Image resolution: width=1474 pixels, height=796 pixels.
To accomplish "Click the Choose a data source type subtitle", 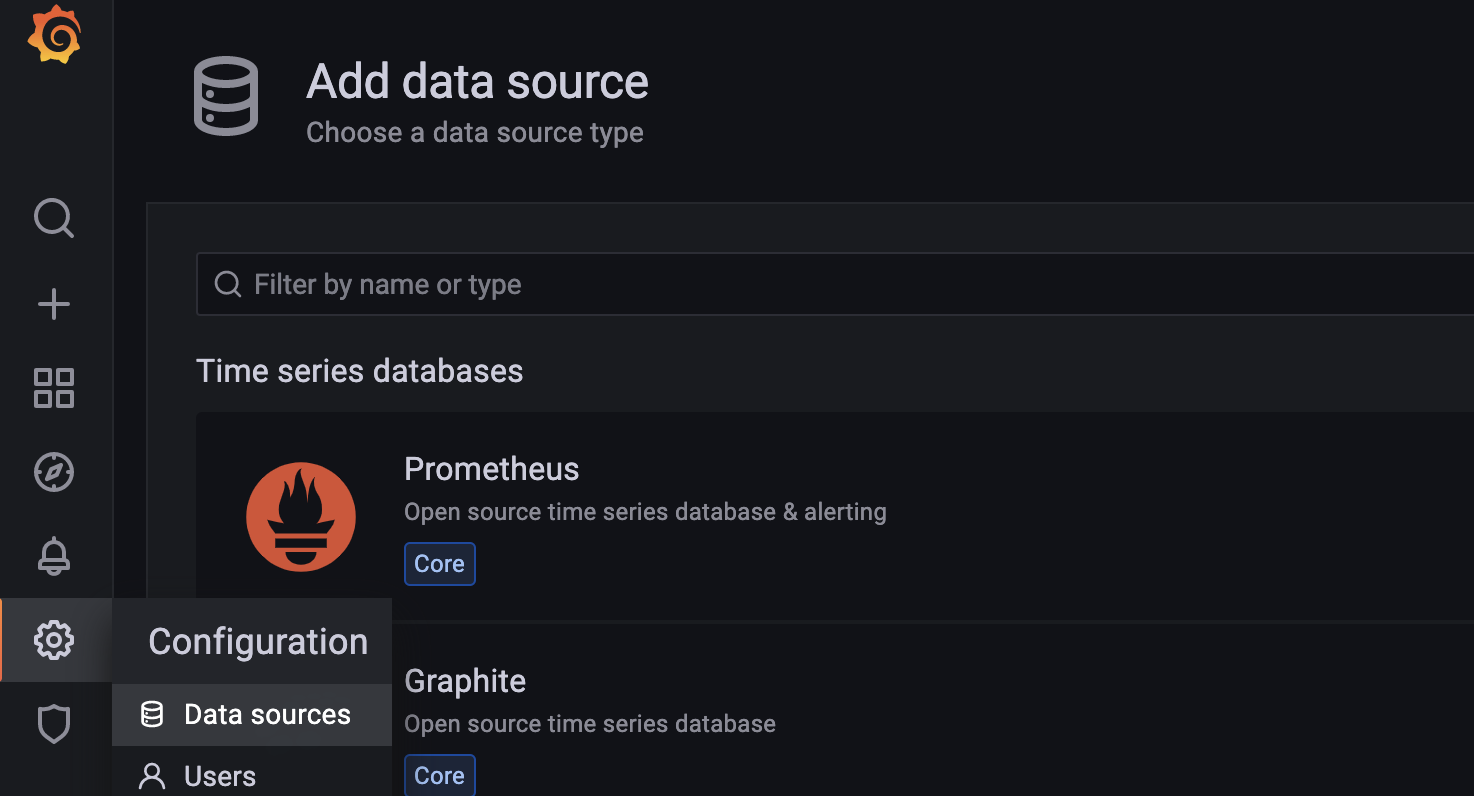I will tap(475, 133).
